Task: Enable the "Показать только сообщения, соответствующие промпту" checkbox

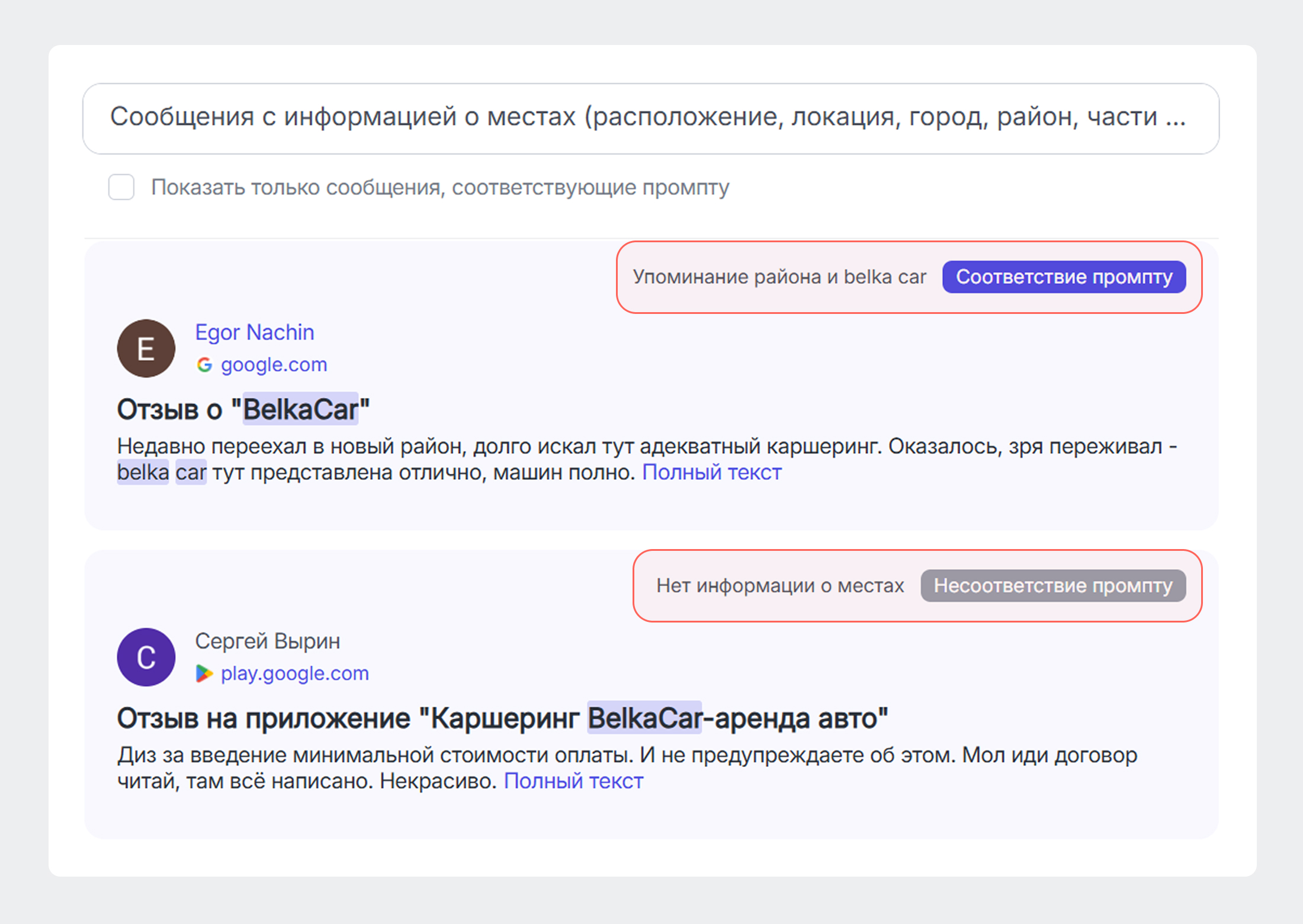Action: tap(121, 187)
